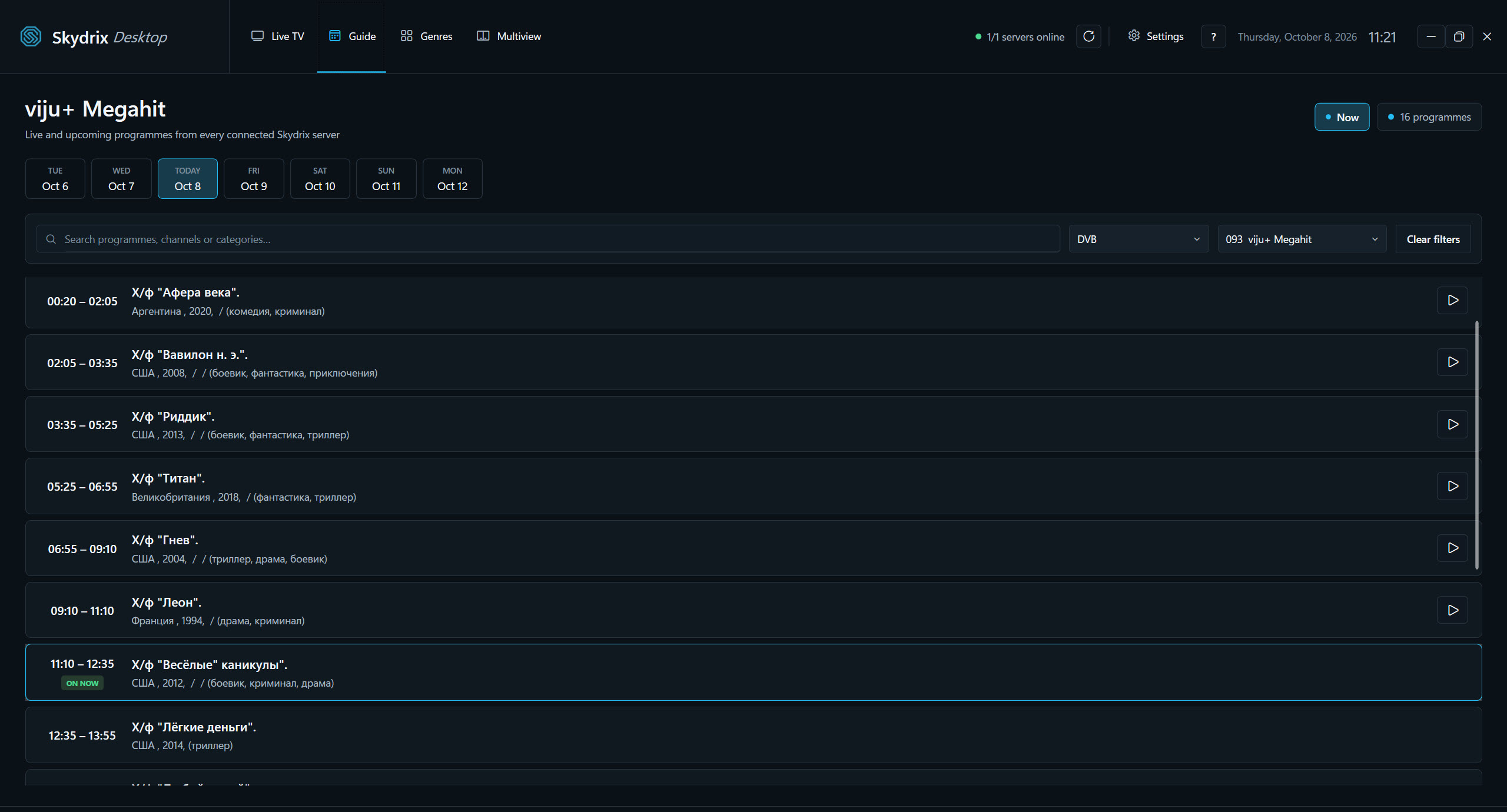This screenshot has width=1507, height=812.
Task: Open the Multiview tab
Action: click(509, 36)
